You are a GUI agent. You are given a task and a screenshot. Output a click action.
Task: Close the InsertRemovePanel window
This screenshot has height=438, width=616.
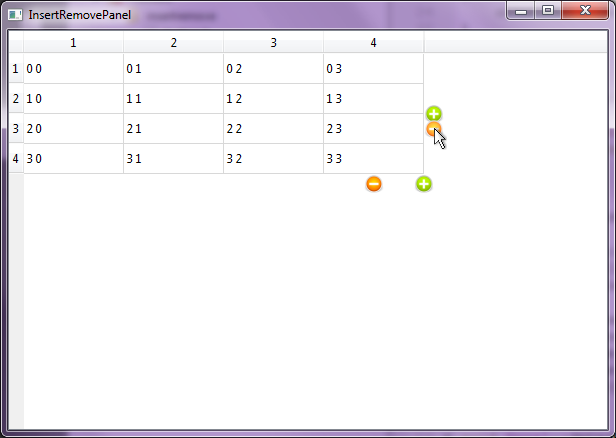click(x=585, y=11)
